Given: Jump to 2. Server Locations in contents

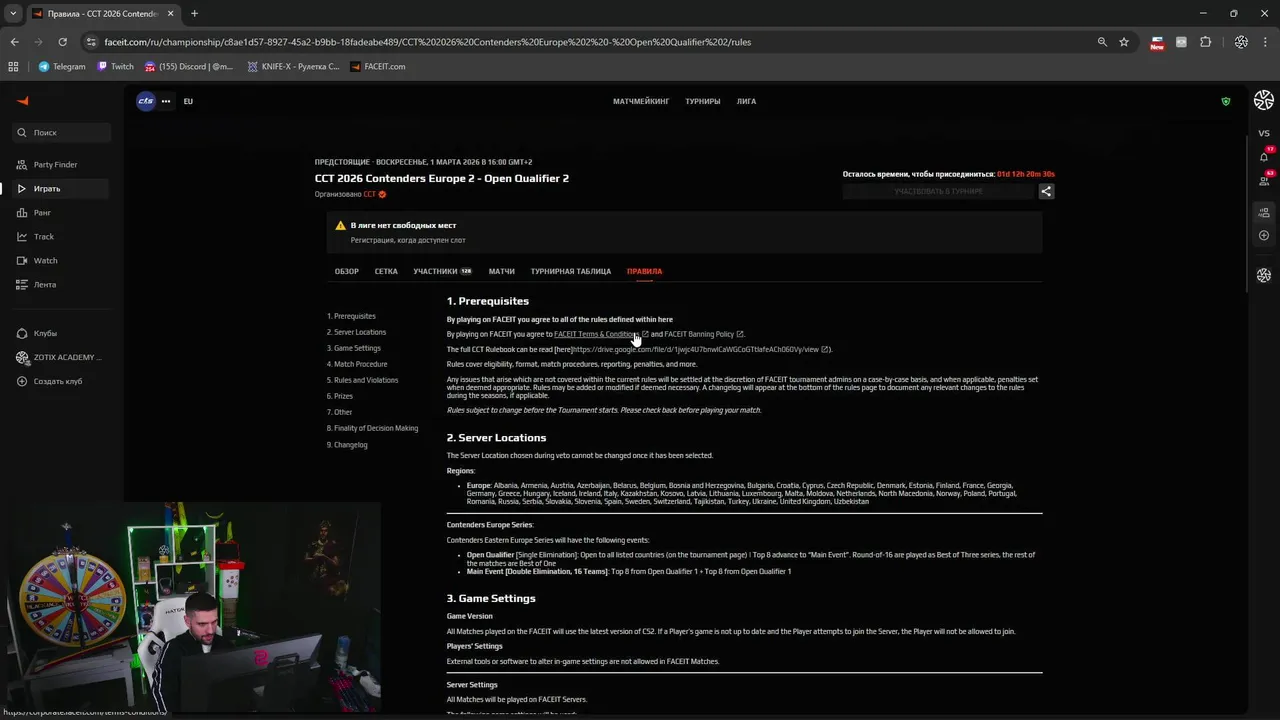Looking at the screenshot, I should [x=356, y=332].
